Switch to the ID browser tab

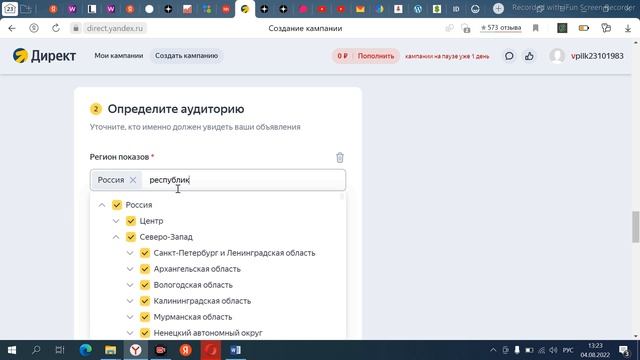point(456,9)
